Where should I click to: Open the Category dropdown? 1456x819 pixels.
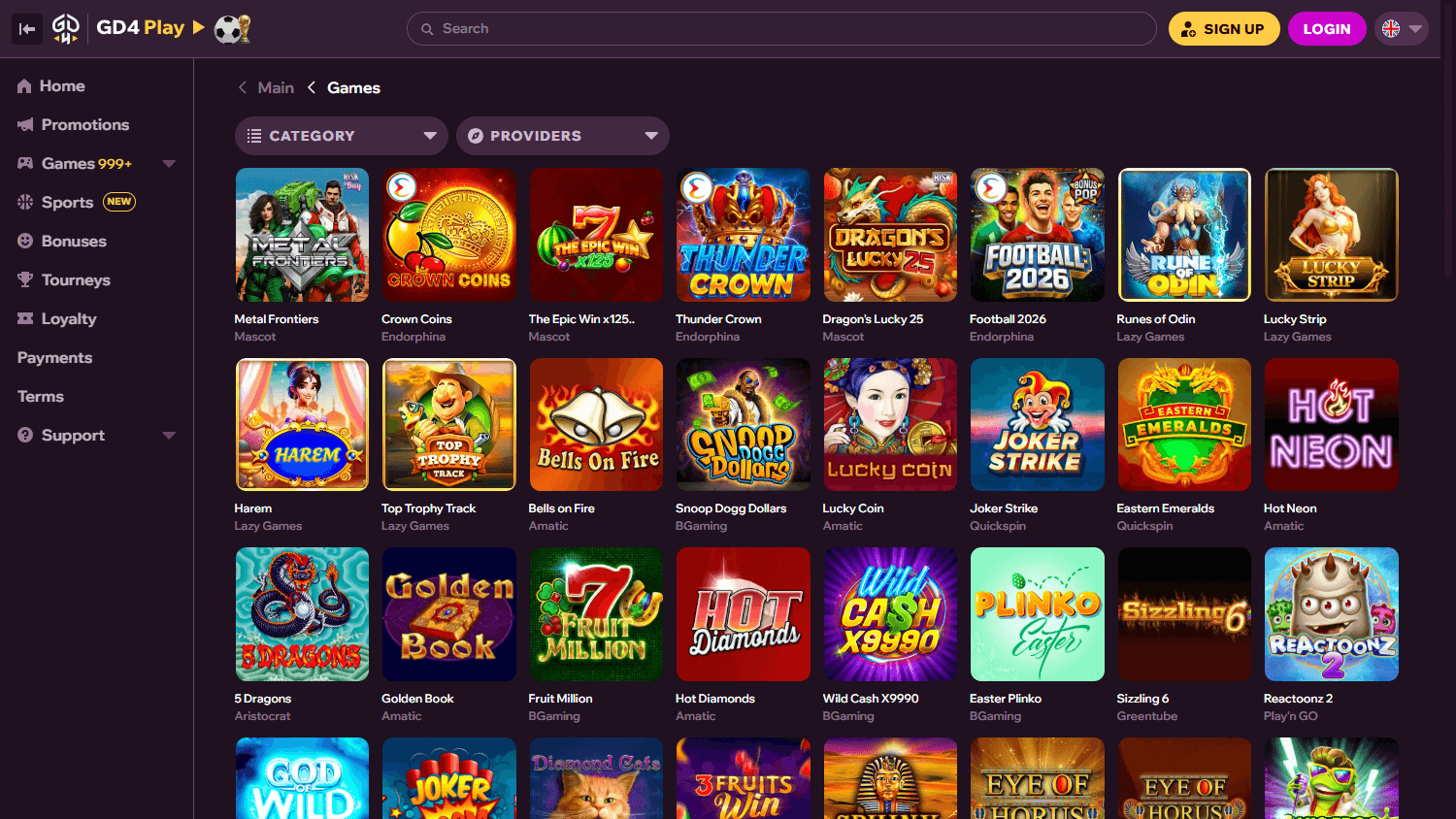[x=341, y=136]
